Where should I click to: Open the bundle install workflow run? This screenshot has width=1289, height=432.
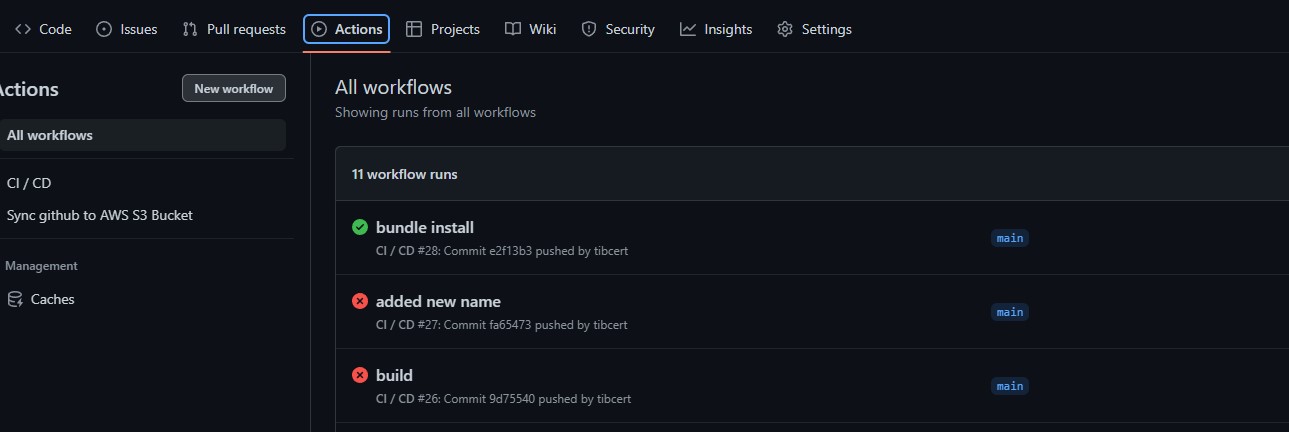pyautogui.click(x=425, y=228)
